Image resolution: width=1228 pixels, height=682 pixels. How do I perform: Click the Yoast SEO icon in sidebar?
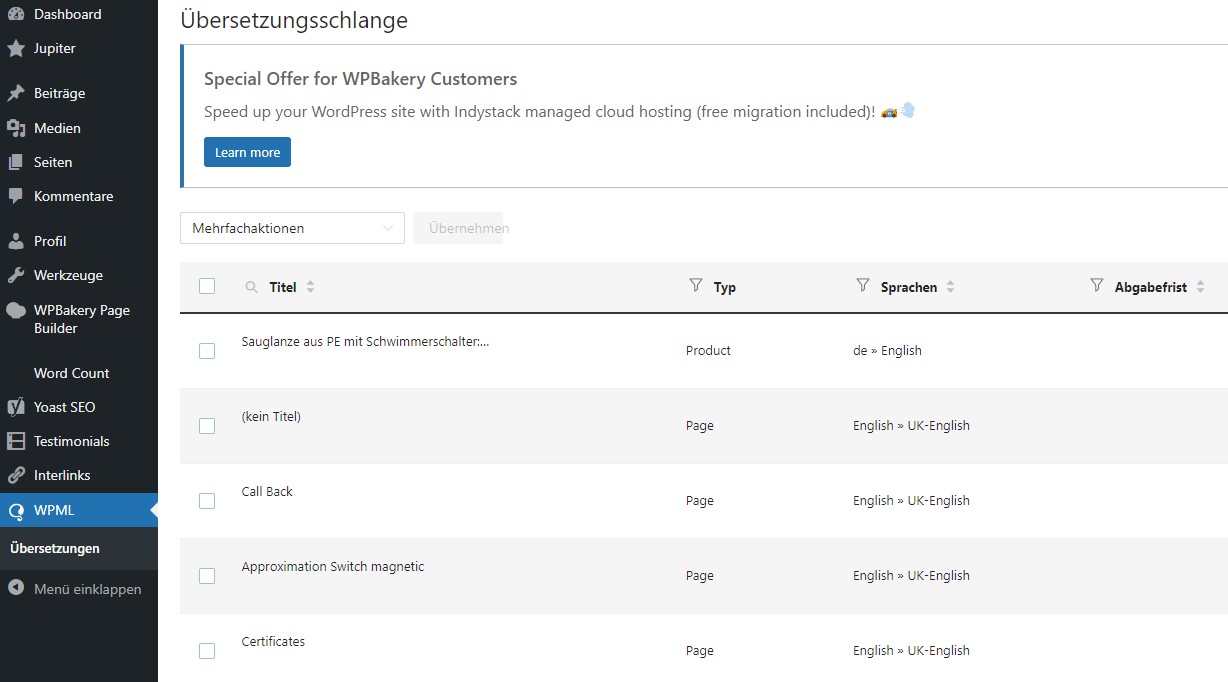tap(16, 407)
